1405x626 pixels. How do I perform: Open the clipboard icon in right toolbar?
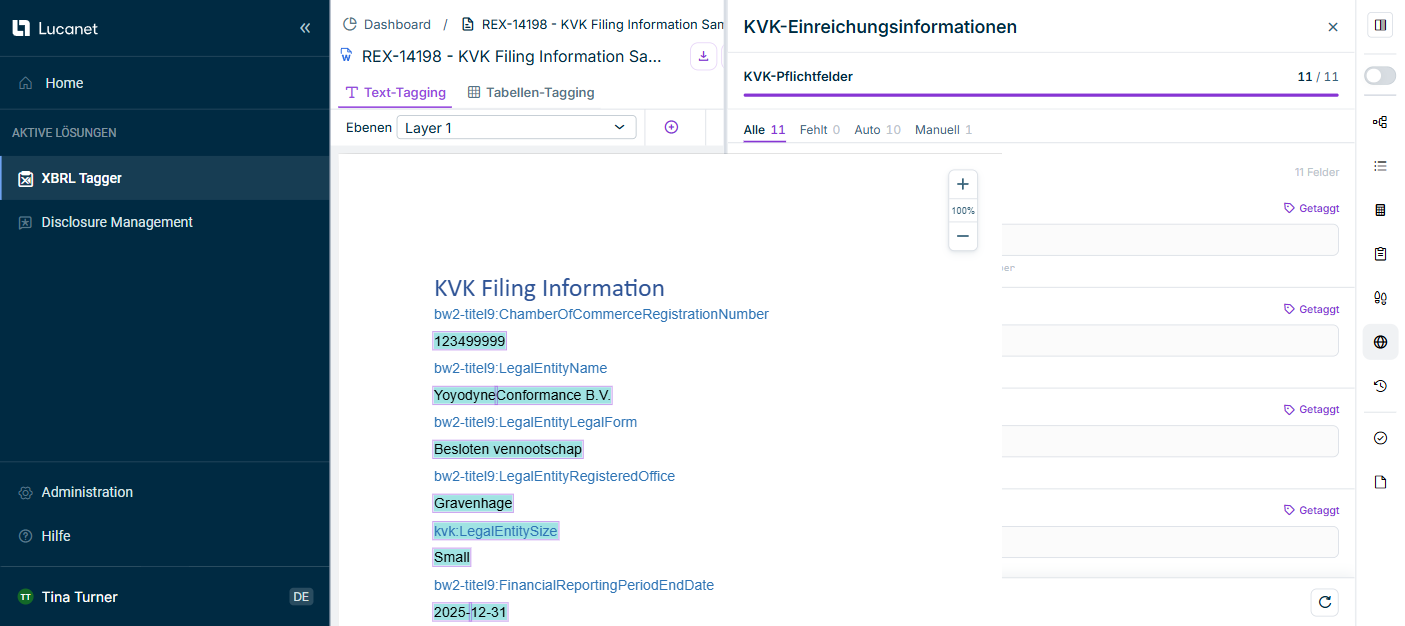(x=1381, y=254)
